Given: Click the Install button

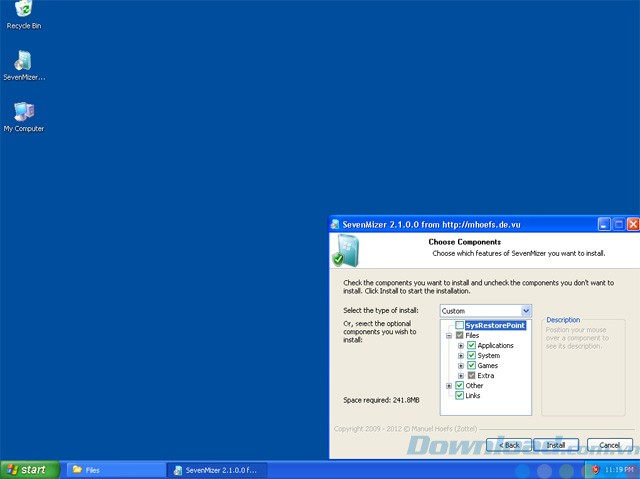Looking at the screenshot, I should click(556, 444).
